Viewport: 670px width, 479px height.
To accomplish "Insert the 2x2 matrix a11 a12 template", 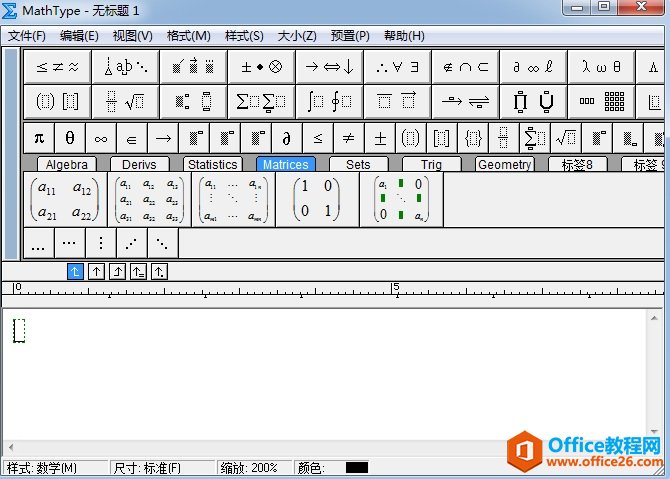I will pos(65,199).
